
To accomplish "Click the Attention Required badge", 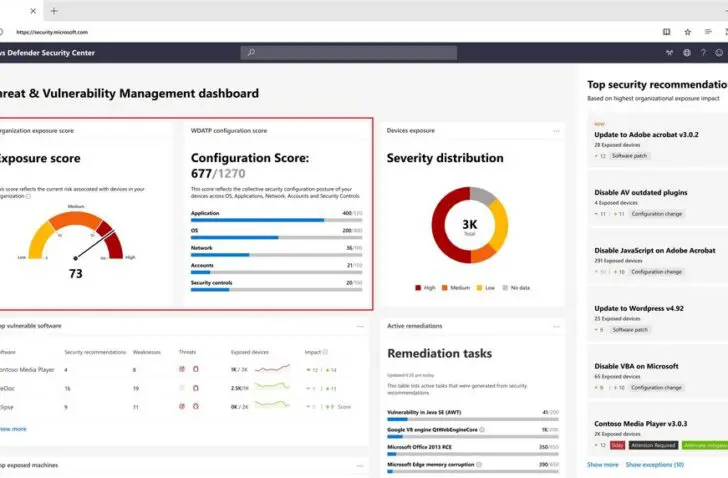I will [653, 445].
